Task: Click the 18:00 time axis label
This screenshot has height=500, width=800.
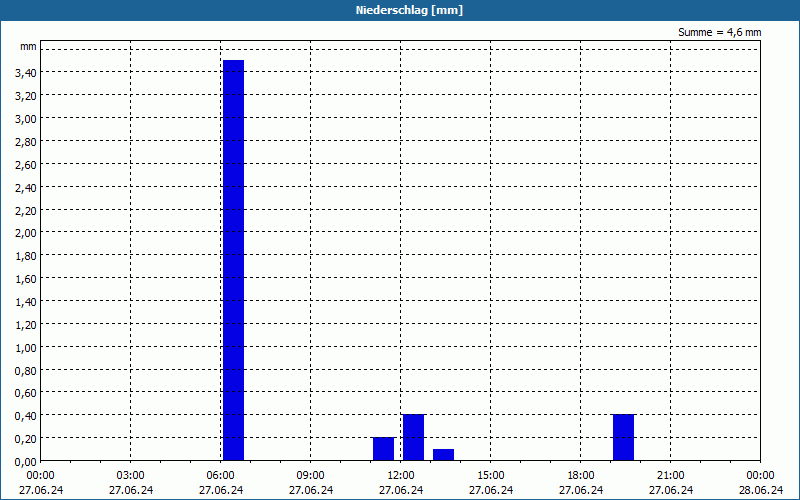Action: [581, 476]
